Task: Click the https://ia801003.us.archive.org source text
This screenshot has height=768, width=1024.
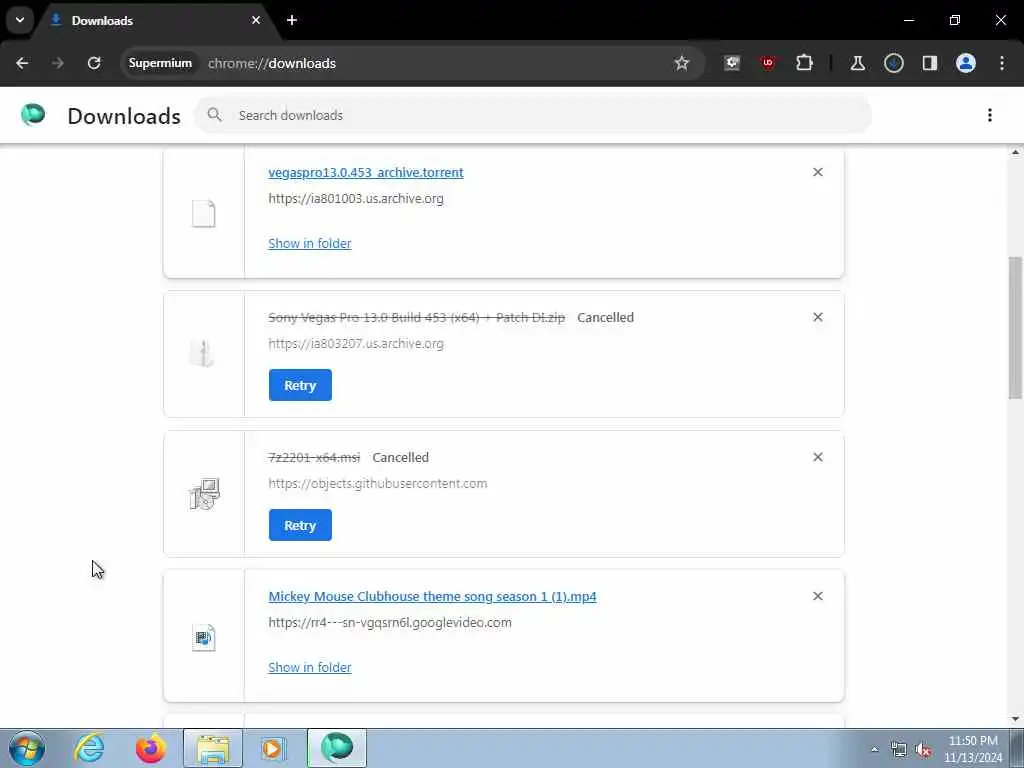Action: 356,199
